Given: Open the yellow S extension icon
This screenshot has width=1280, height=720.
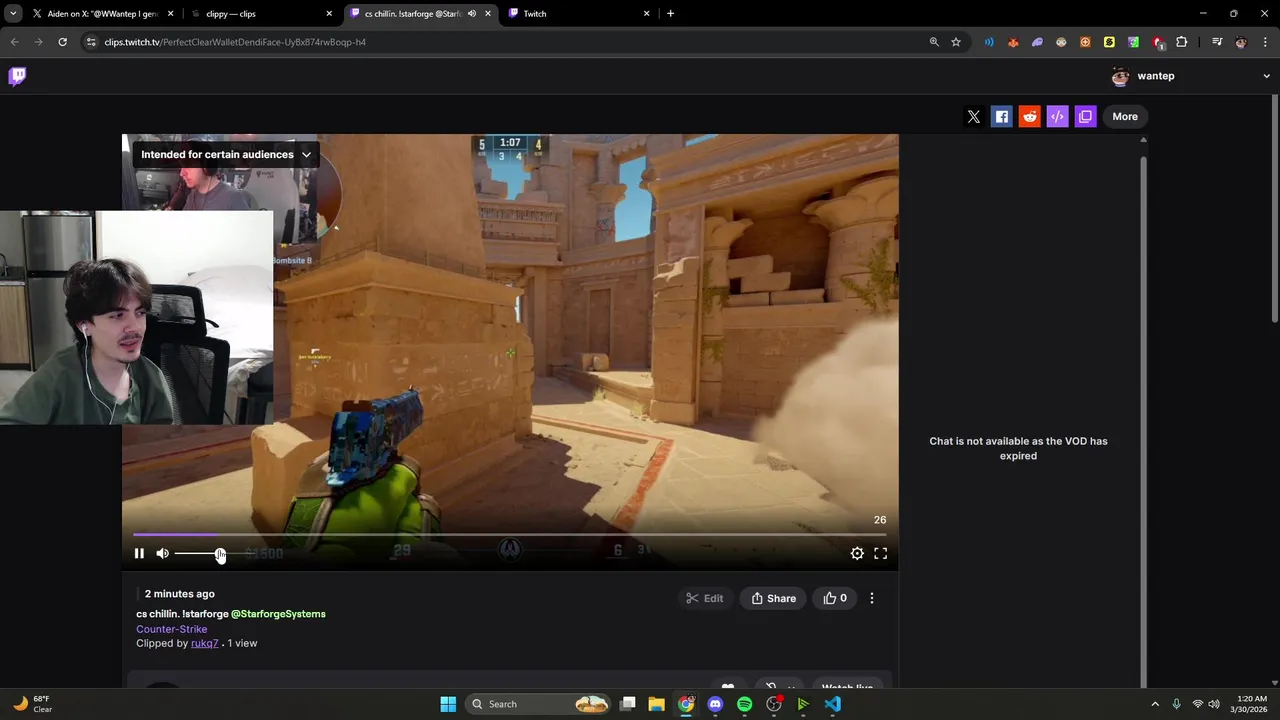Looking at the screenshot, I should pos(1109,42).
